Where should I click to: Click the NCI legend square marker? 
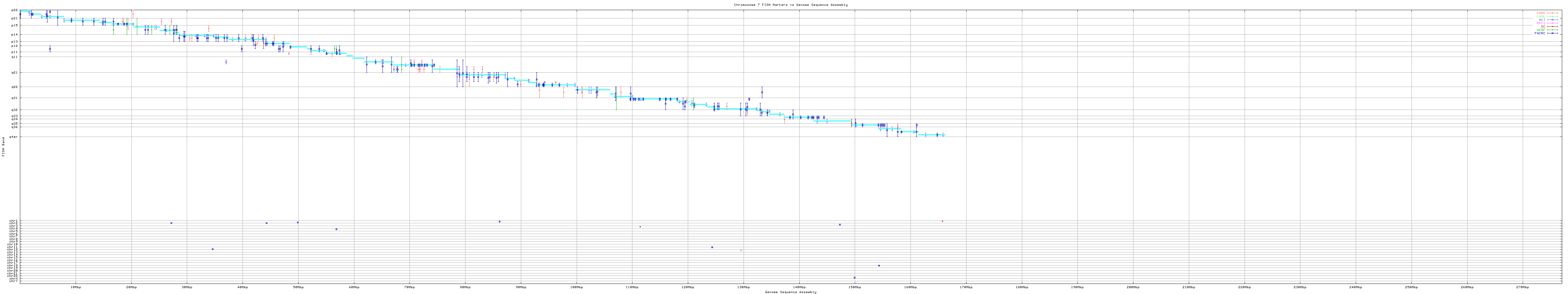(1552, 20)
